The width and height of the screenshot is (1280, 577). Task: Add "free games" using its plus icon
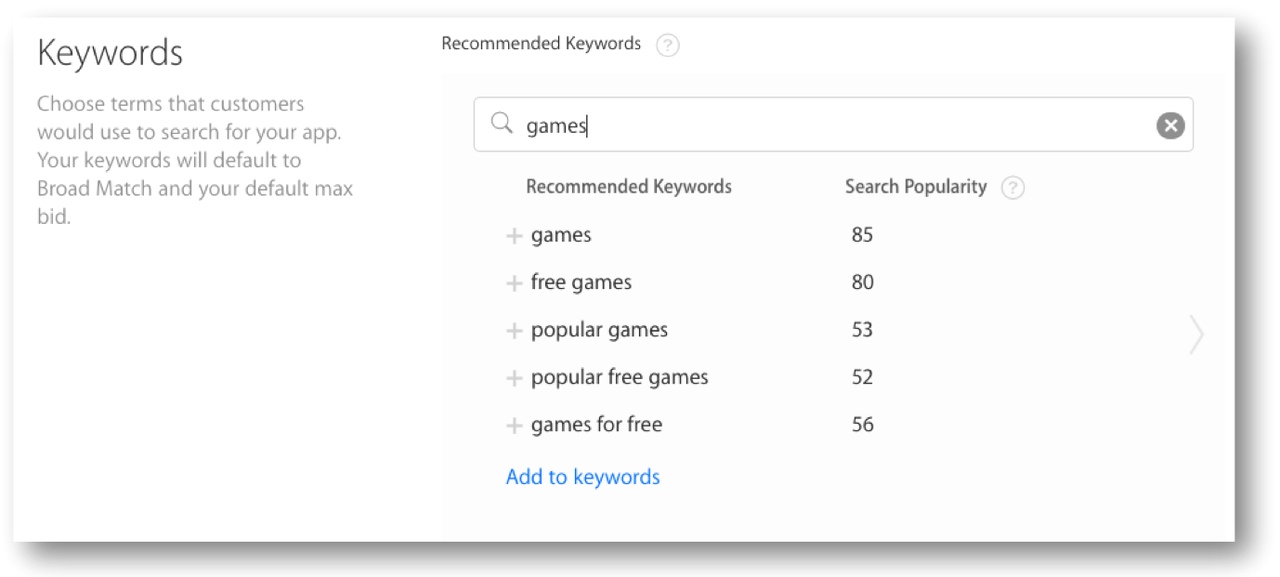(x=514, y=283)
